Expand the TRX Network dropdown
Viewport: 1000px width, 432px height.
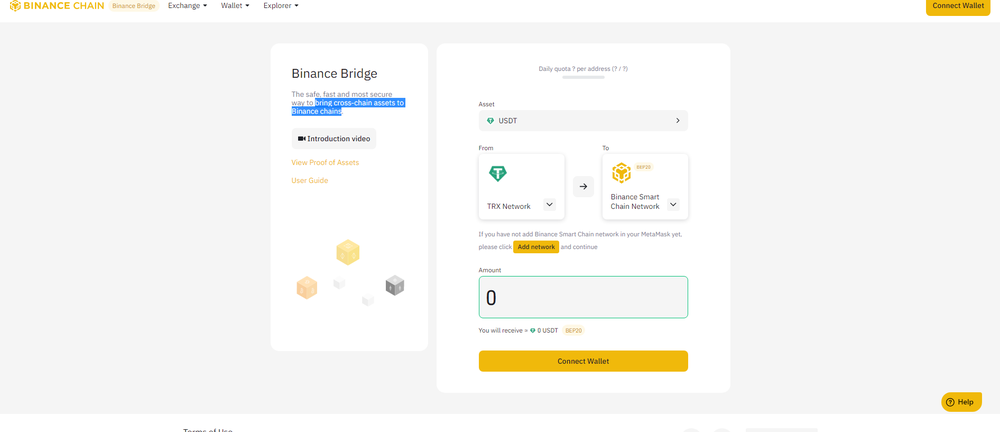(550, 205)
